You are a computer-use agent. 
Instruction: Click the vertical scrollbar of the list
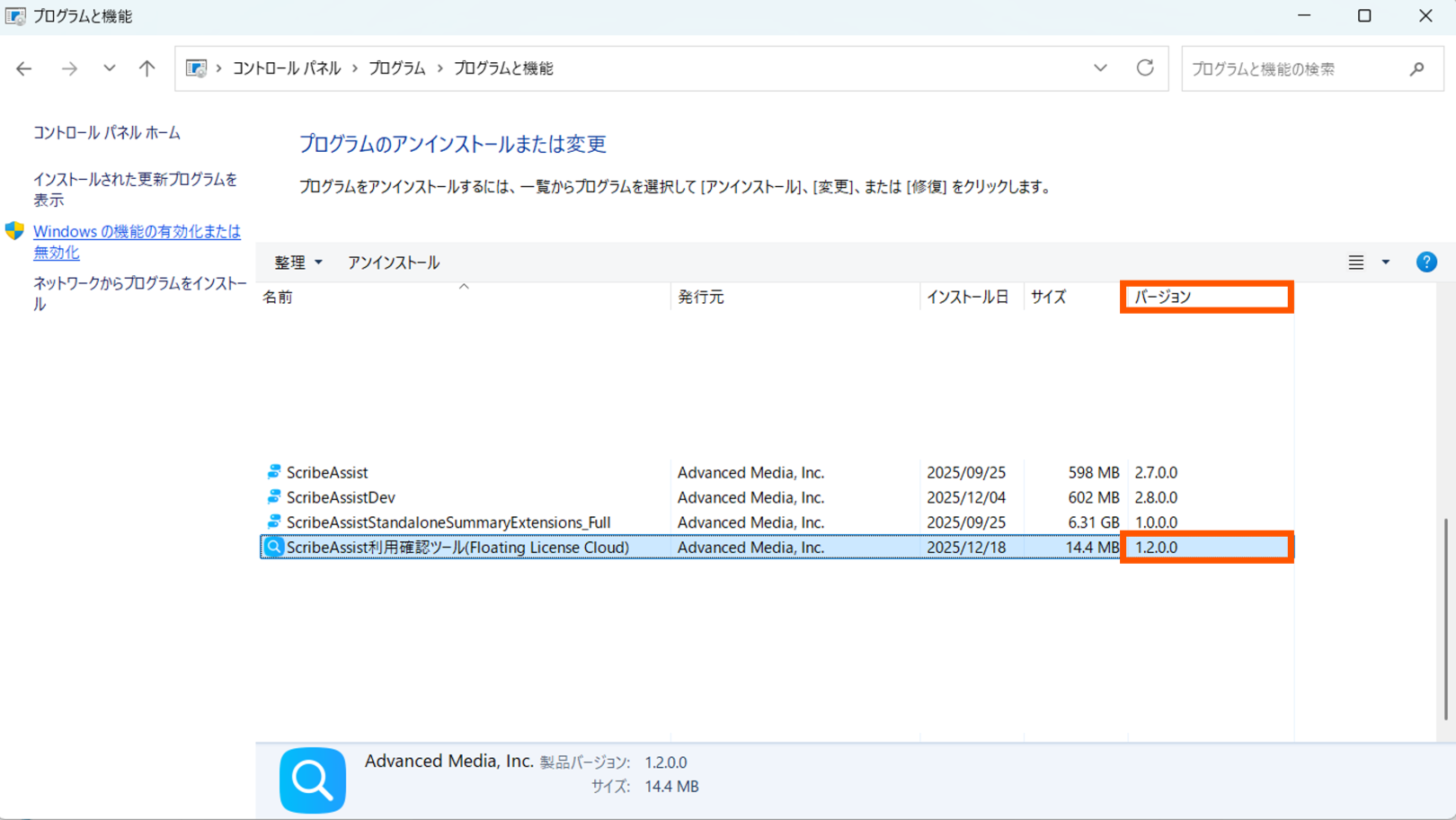1445,619
